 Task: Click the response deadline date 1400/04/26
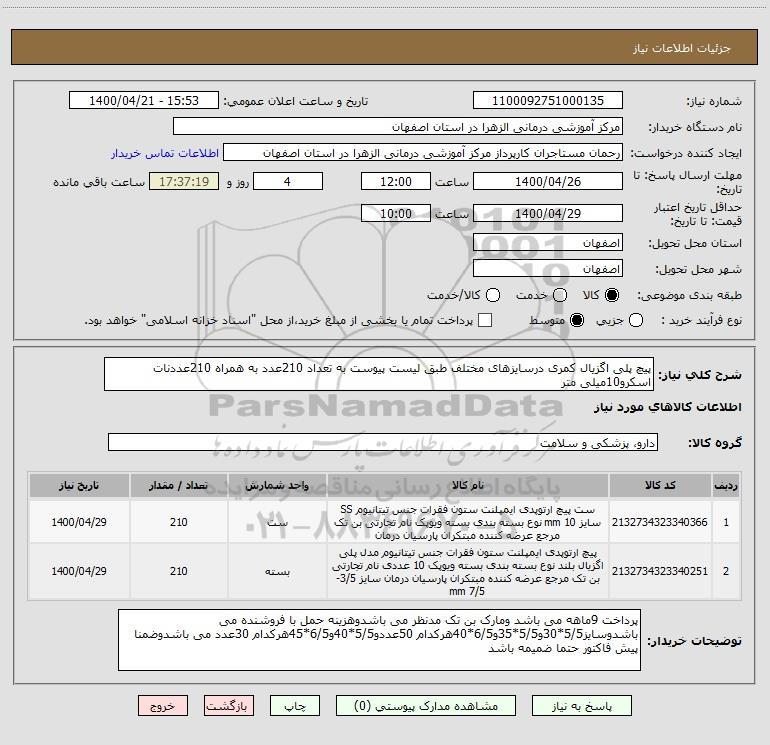click(x=548, y=182)
